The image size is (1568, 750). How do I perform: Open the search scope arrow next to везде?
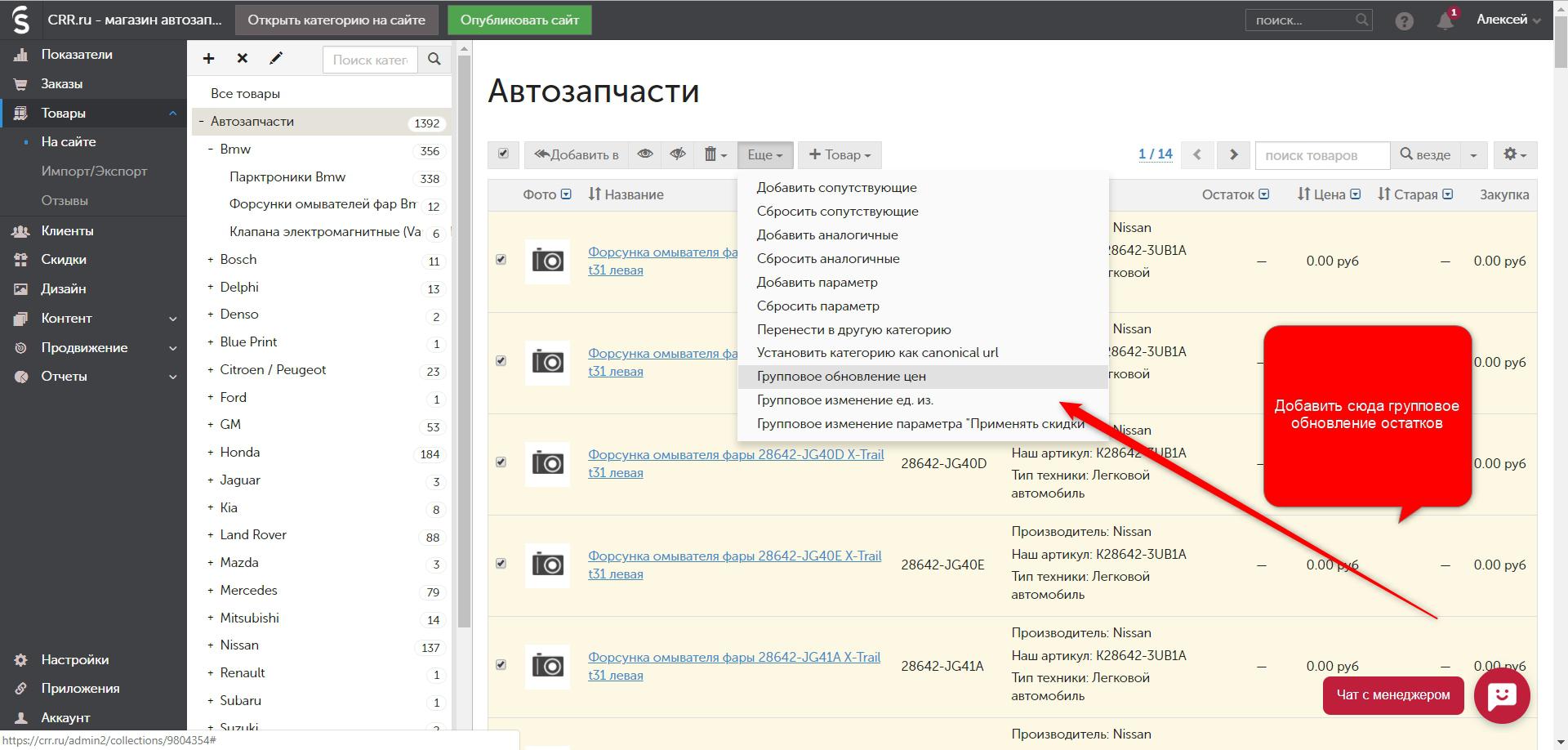coord(1473,154)
